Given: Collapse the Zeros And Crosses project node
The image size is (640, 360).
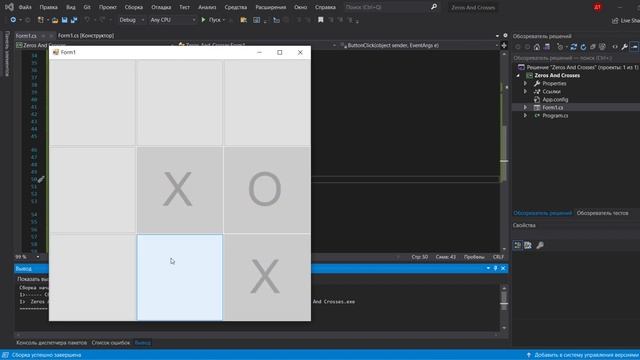Looking at the screenshot, I should [x=518, y=76].
